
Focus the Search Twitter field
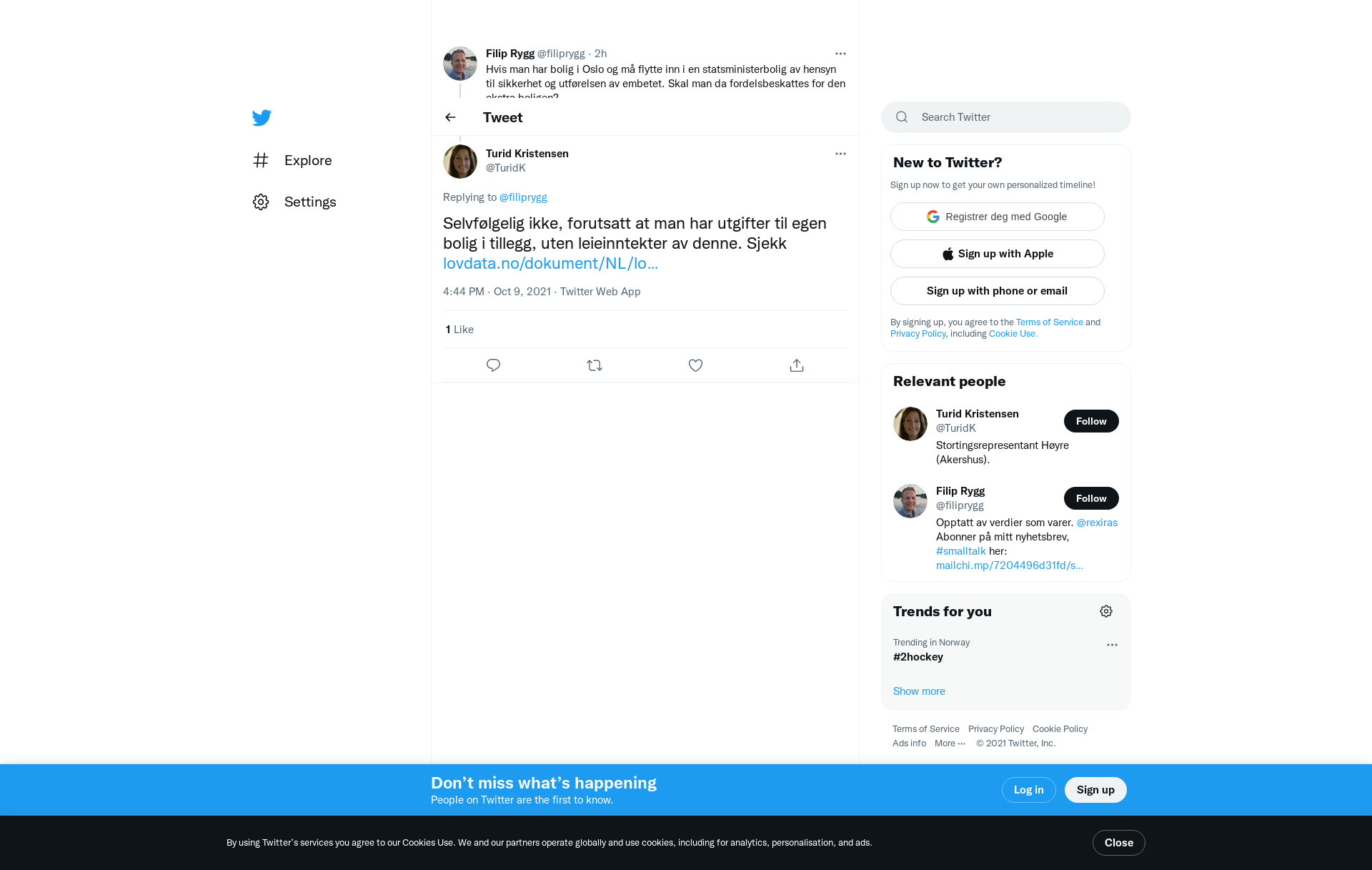point(1005,117)
